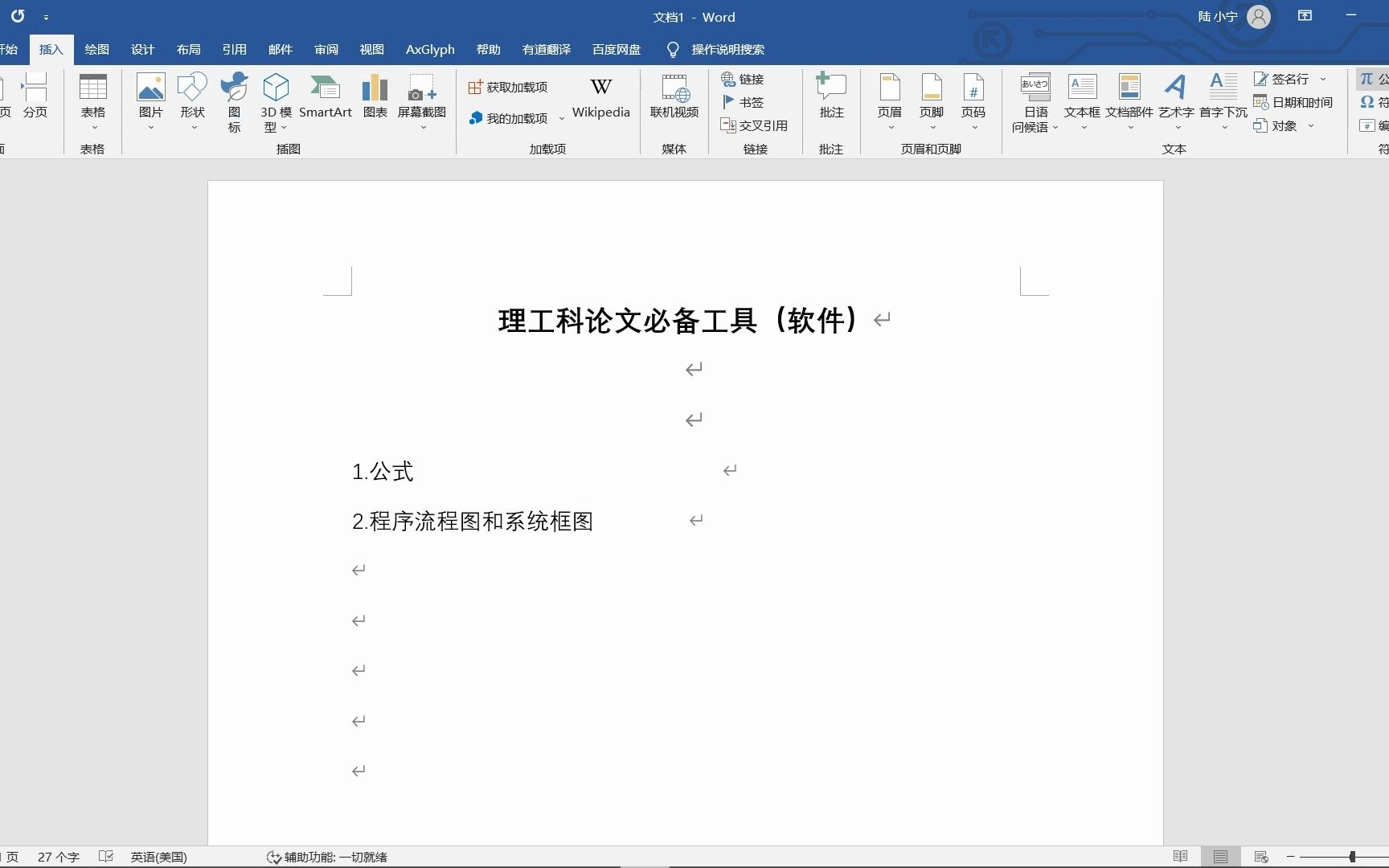The width and height of the screenshot is (1389, 868).
Task: Expand the 页码 dropdown arrow
Action: click(x=974, y=128)
